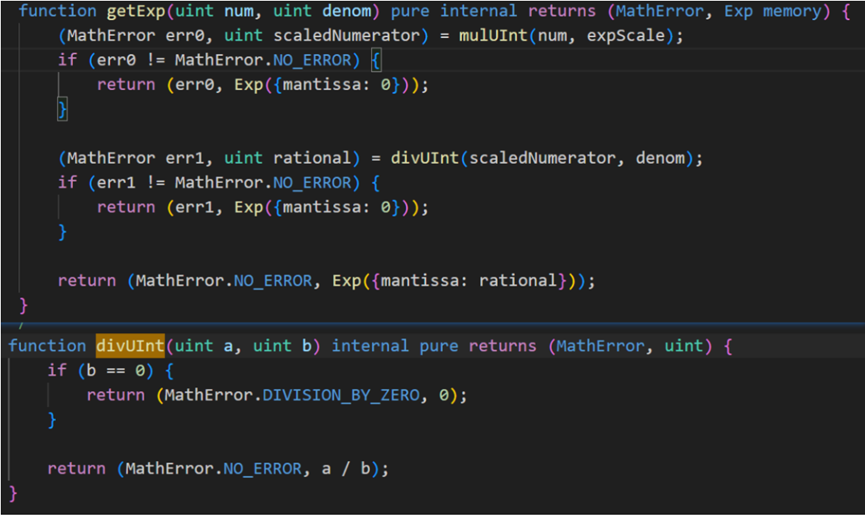Click the mulUInt function call

click(x=493, y=36)
